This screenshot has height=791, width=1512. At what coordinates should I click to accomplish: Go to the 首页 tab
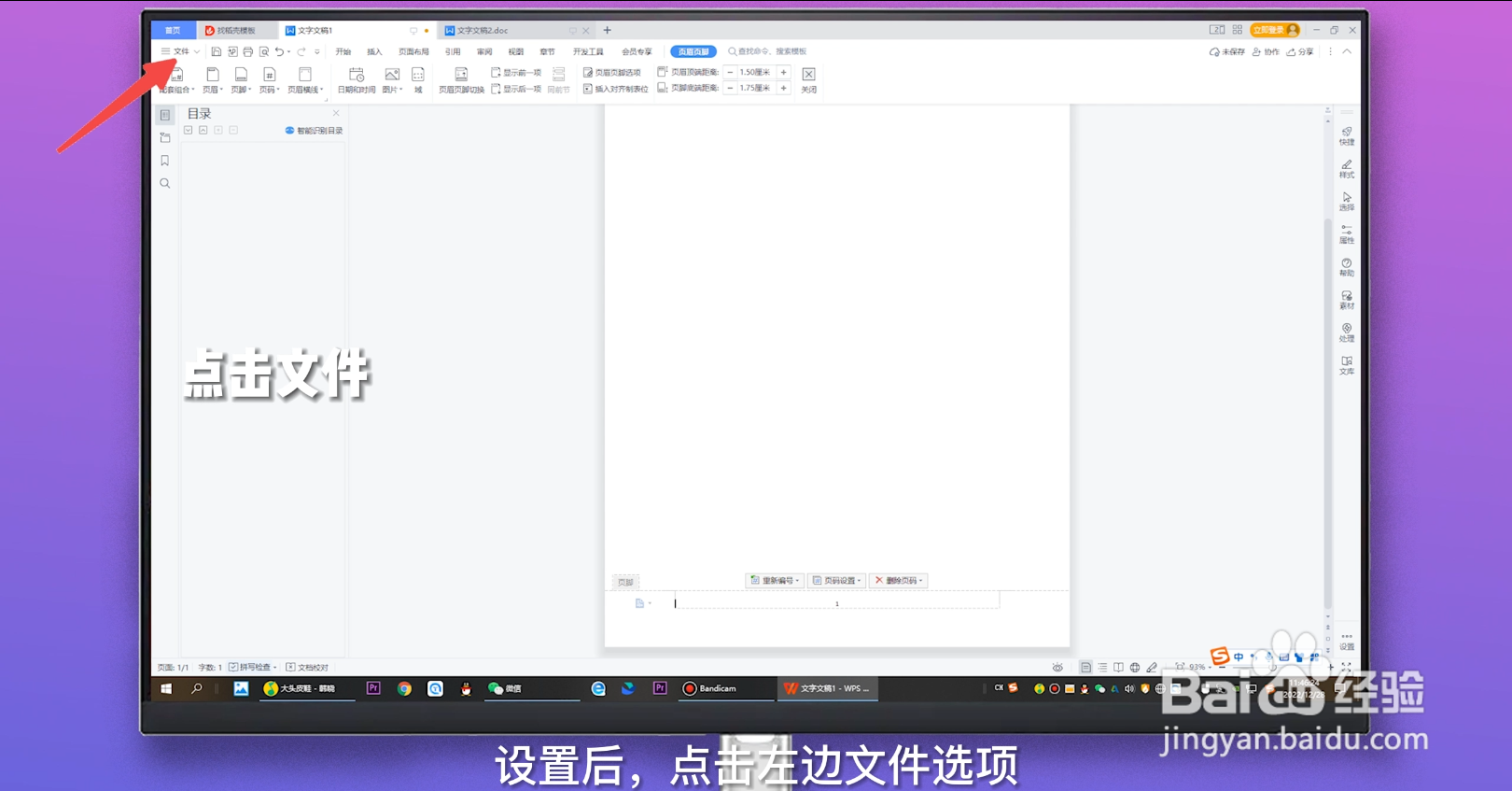click(173, 31)
